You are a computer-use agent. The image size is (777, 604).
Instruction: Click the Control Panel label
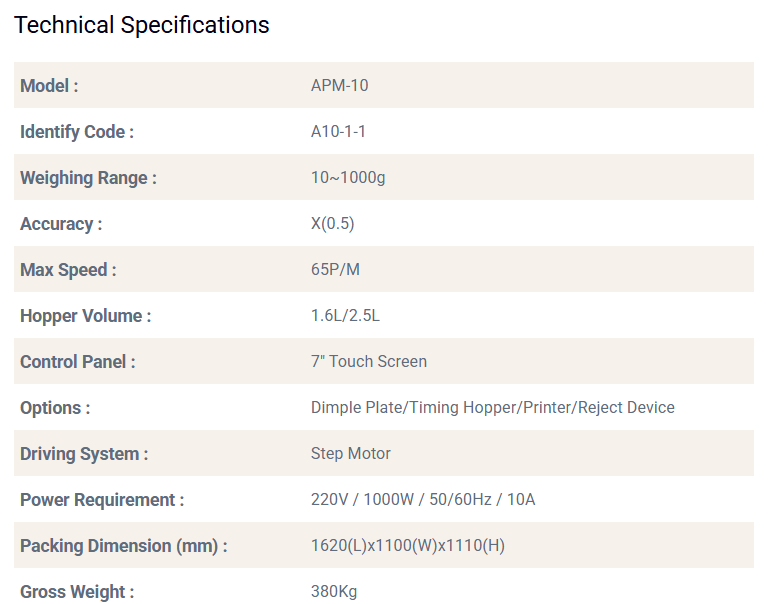coord(78,362)
